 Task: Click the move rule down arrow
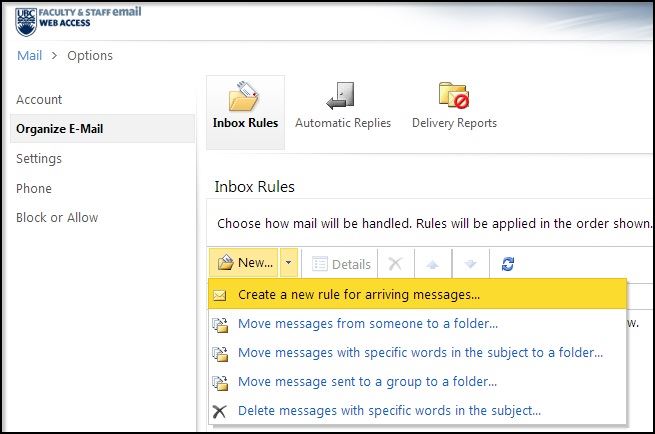click(x=470, y=264)
